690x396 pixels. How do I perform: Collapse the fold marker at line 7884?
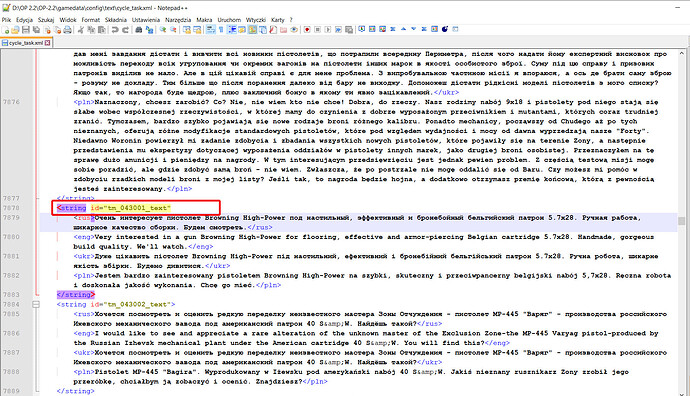(36, 304)
